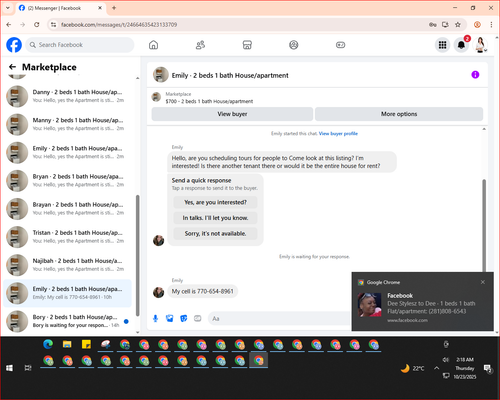Screen dimensions: 500x400
Task: Bookmark this page with the star icon
Action: [458, 24]
